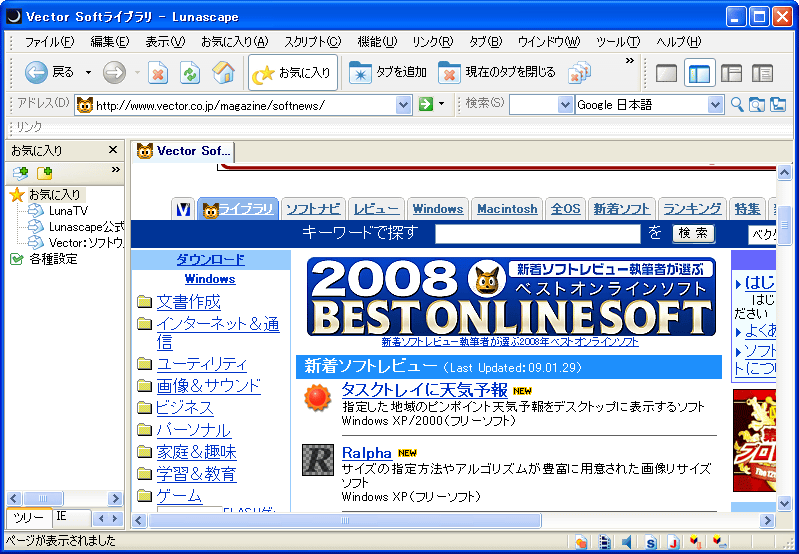The image size is (799, 554).
Task: Click the Macintosh page tab
Action: pyautogui.click(x=507, y=208)
